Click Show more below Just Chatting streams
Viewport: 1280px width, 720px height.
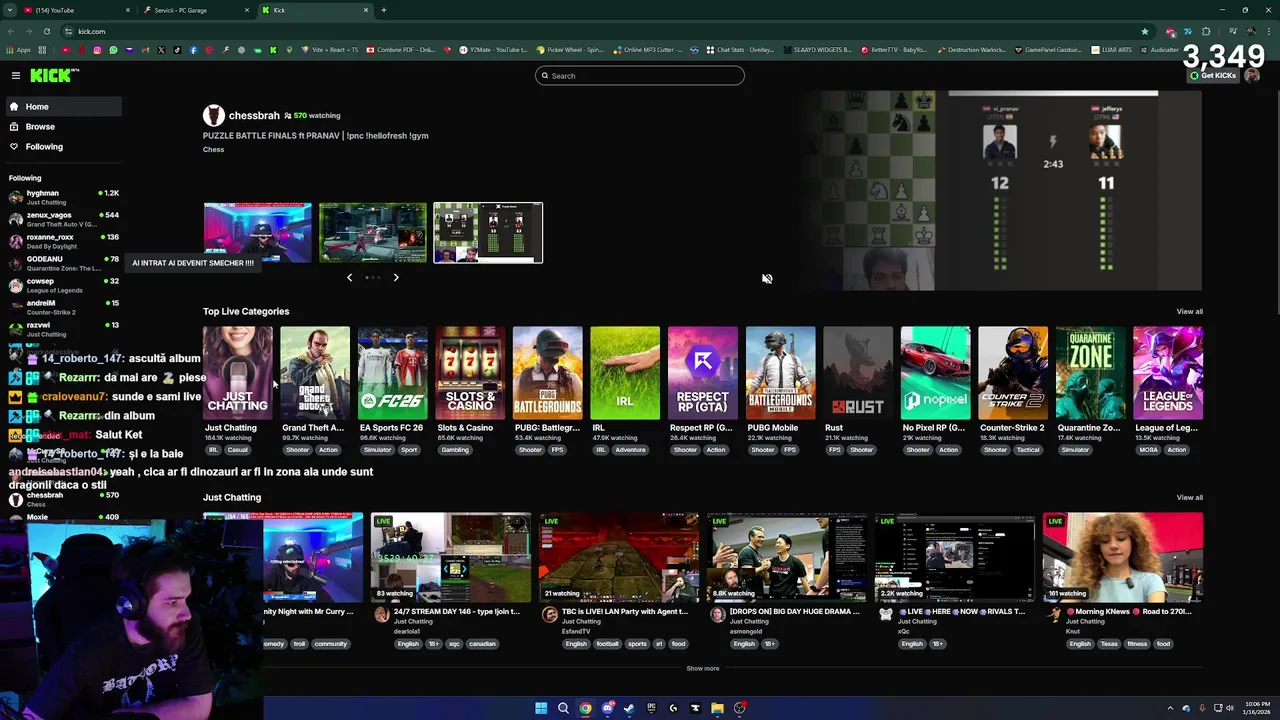click(703, 669)
